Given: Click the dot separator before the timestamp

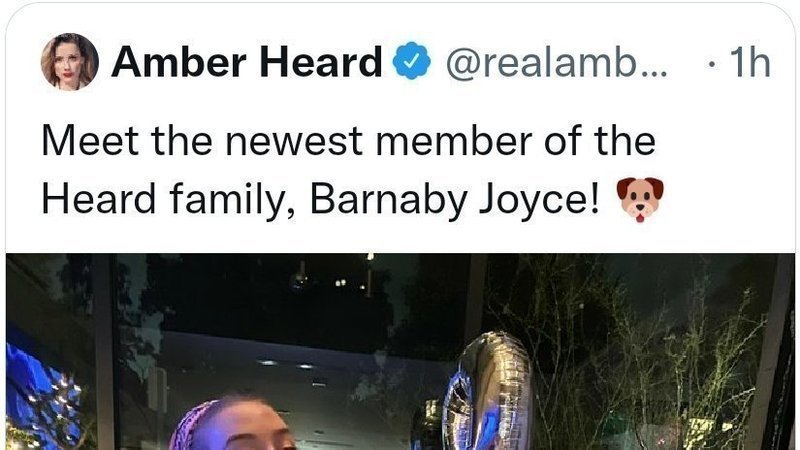Looking at the screenshot, I should [711, 63].
